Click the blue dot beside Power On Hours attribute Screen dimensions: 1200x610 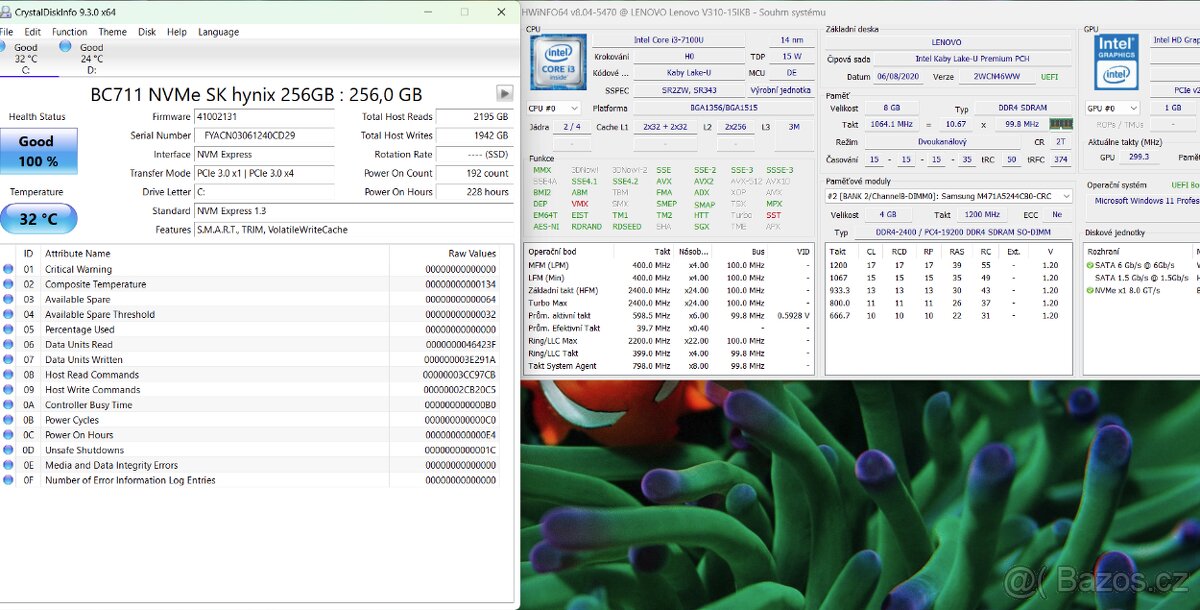9,435
